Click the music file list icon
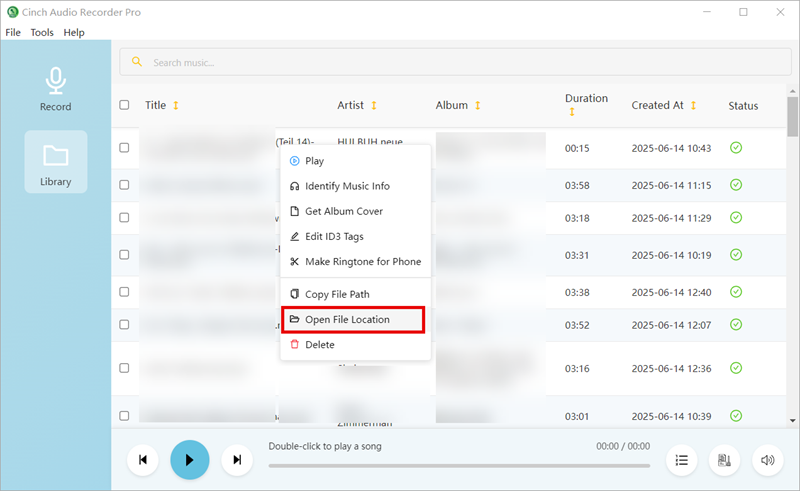 724,460
